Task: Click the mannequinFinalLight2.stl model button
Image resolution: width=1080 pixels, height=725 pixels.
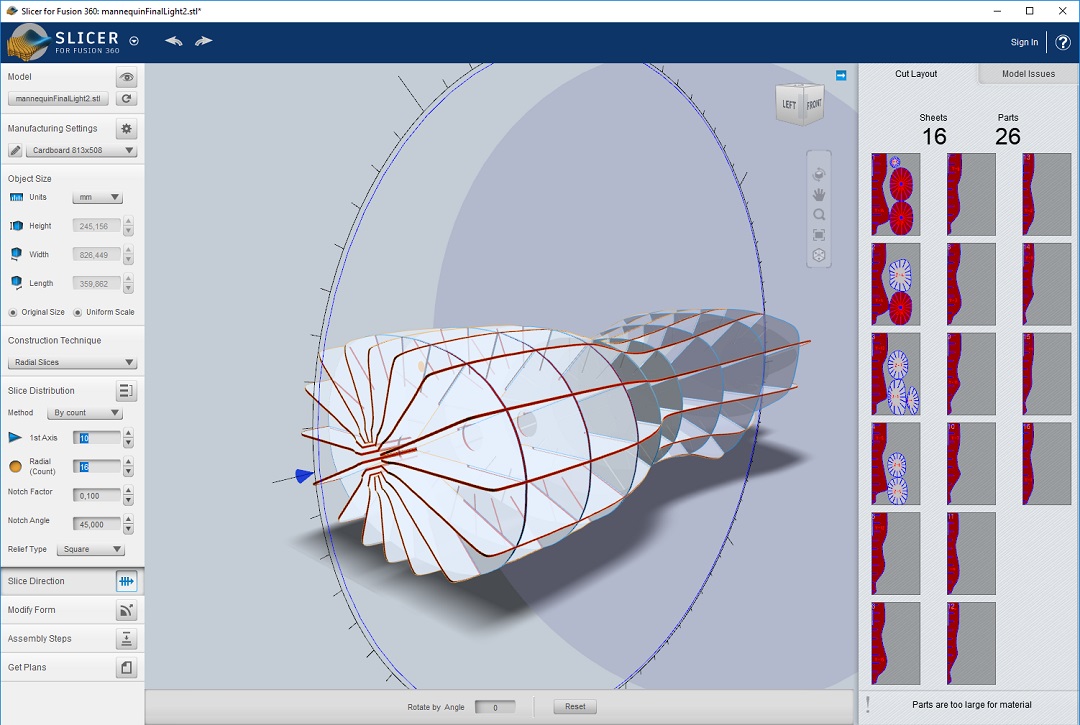Action: pyautogui.click(x=58, y=98)
